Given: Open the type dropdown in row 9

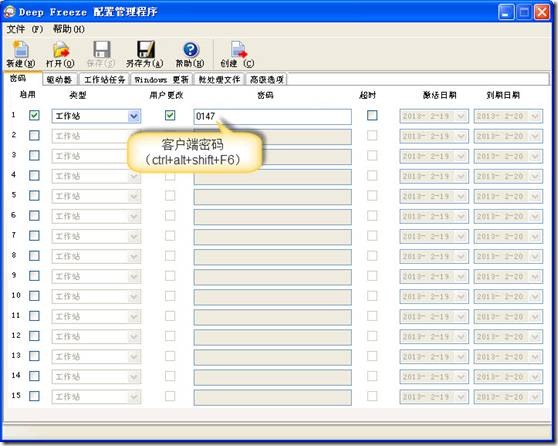Looking at the screenshot, I should coord(134,277).
